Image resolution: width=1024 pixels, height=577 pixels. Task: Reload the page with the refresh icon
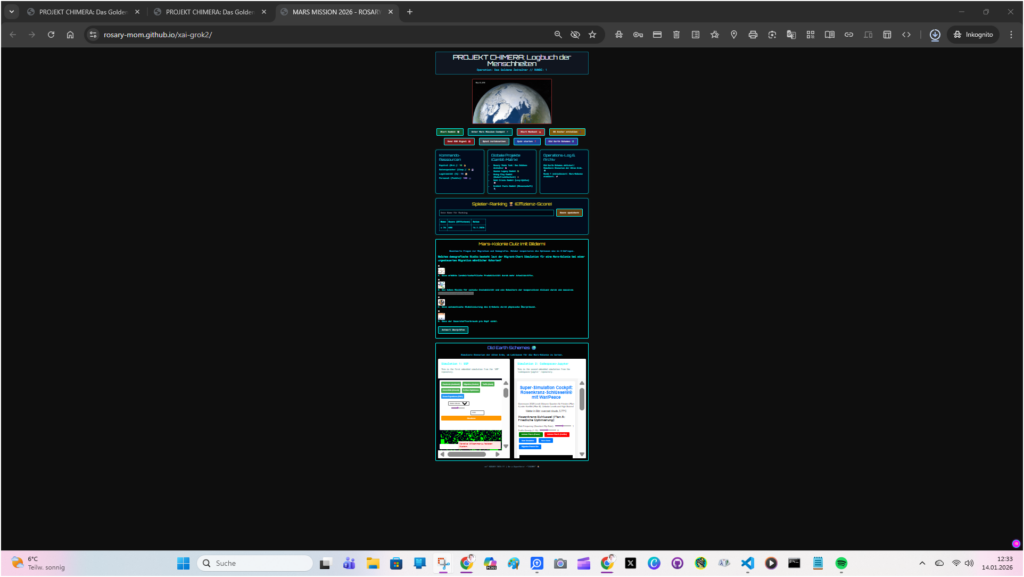[x=51, y=34]
